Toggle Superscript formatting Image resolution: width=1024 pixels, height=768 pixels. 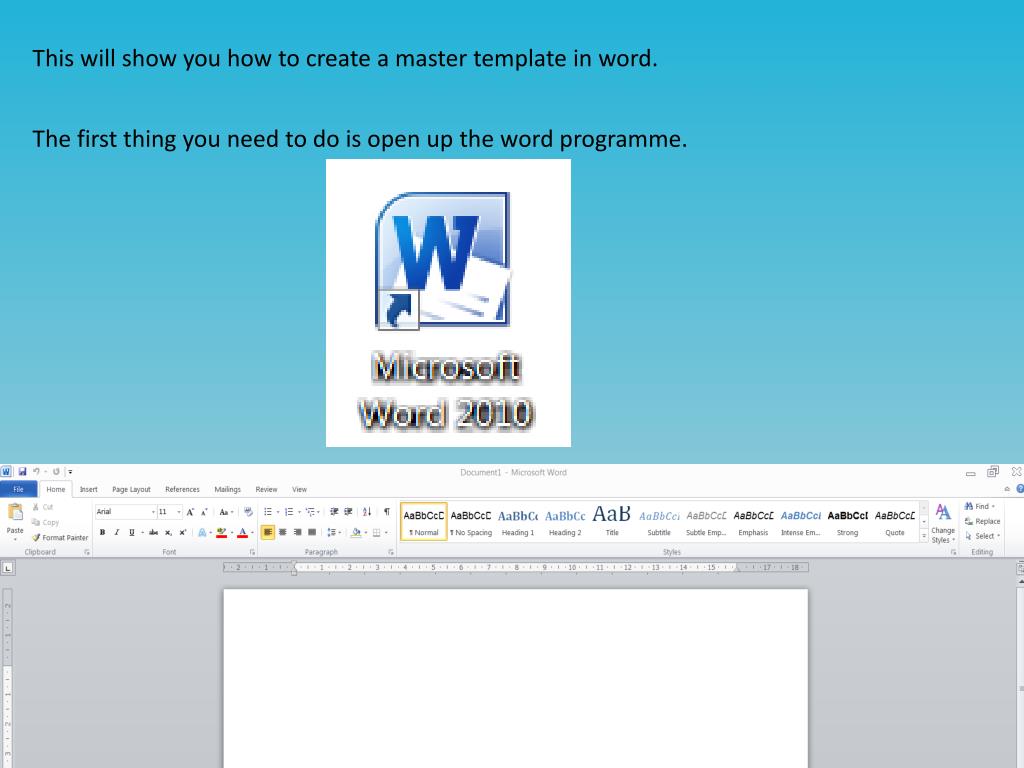[183, 532]
